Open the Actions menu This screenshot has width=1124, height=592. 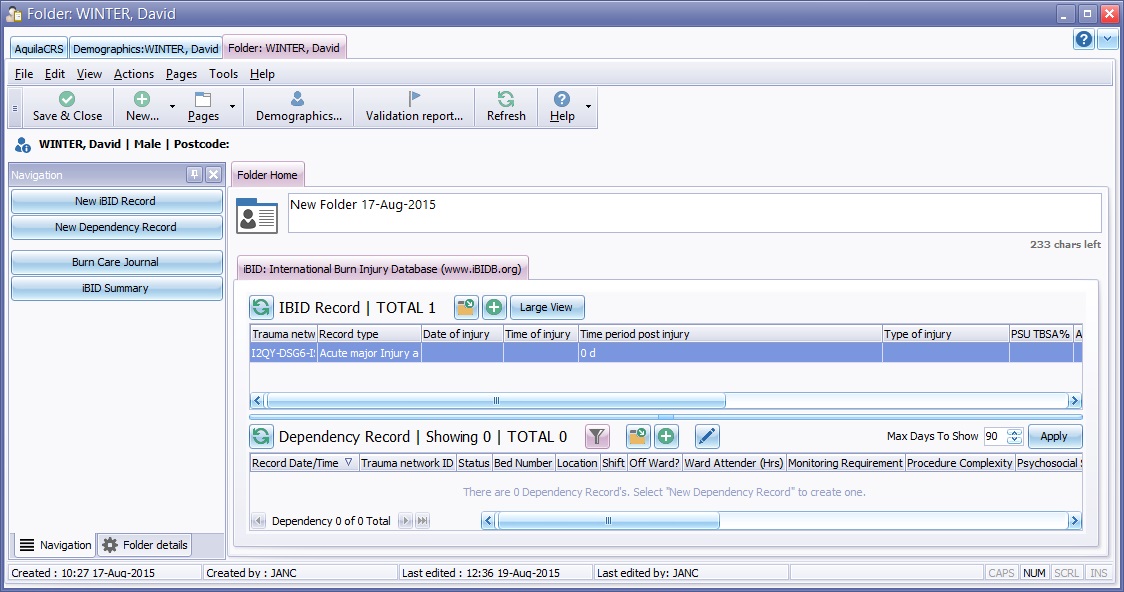[133, 74]
